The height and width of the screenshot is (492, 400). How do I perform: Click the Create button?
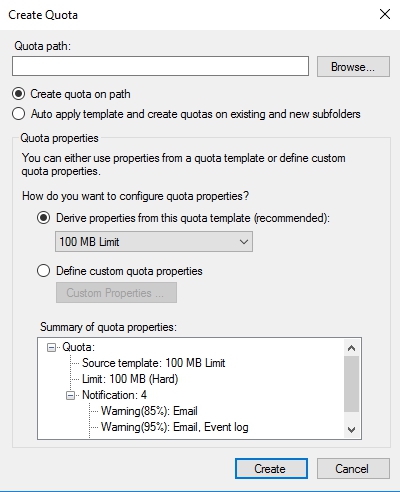click(271, 469)
